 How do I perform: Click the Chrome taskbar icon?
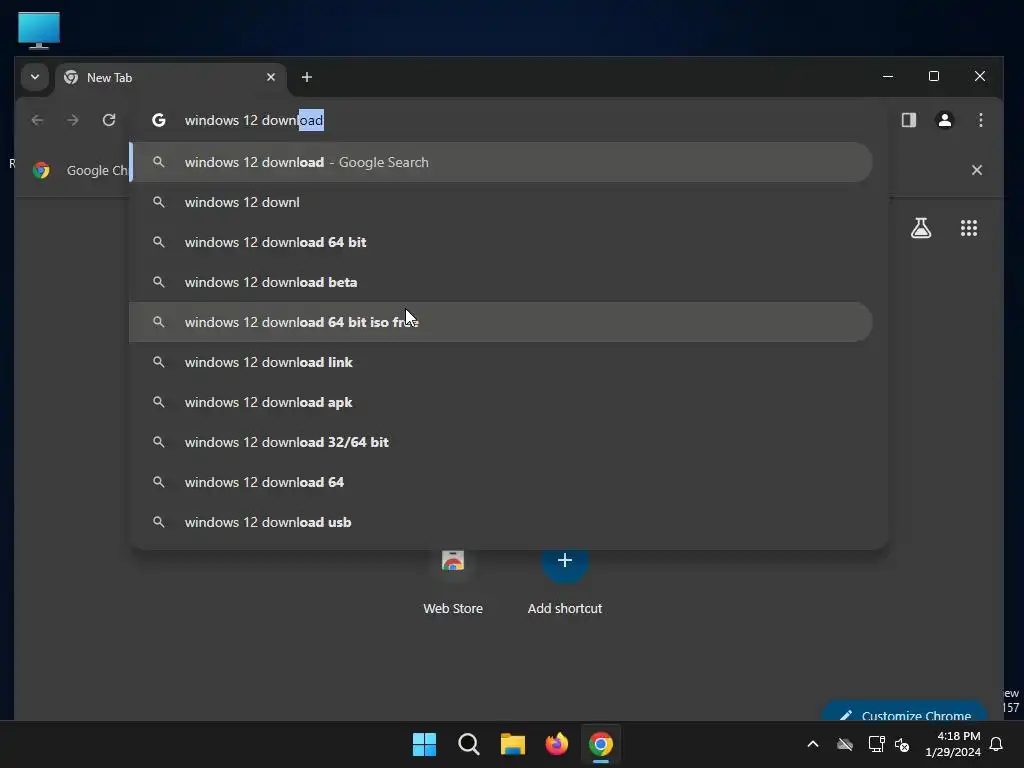pos(601,744)
